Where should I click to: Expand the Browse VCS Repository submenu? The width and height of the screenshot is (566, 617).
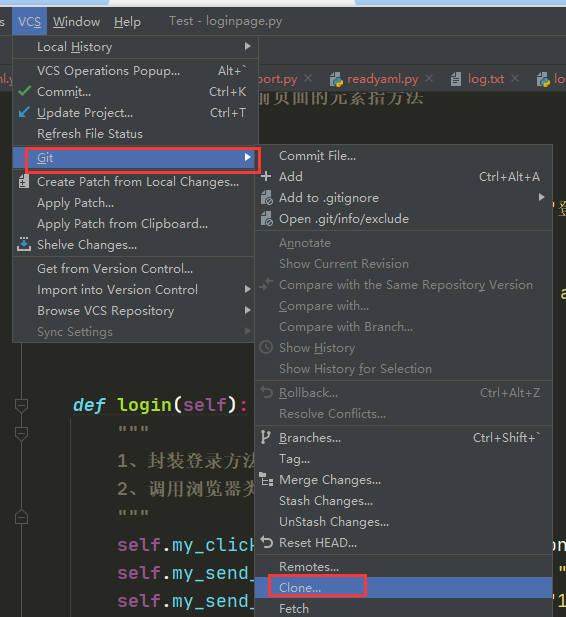[135, 311]
